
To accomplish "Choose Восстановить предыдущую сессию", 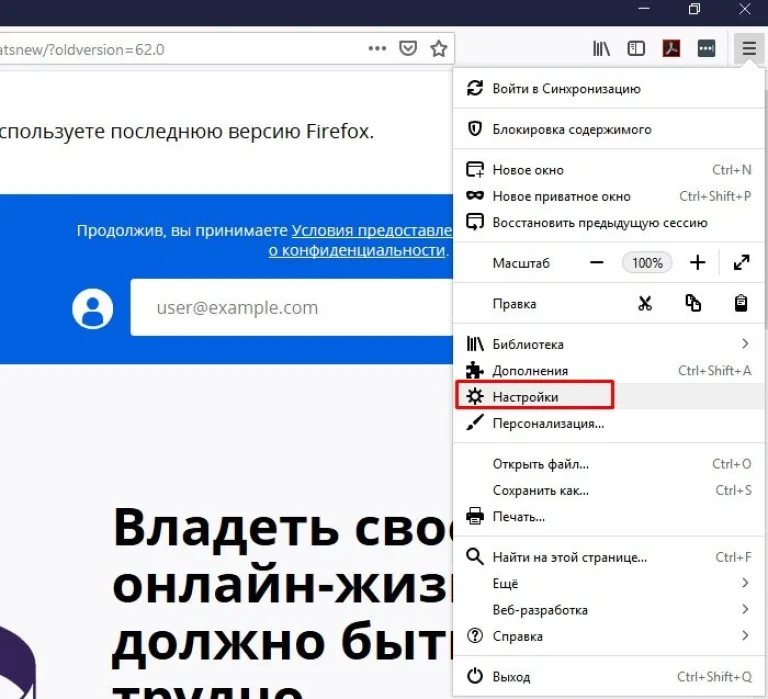I will [608, 223].
